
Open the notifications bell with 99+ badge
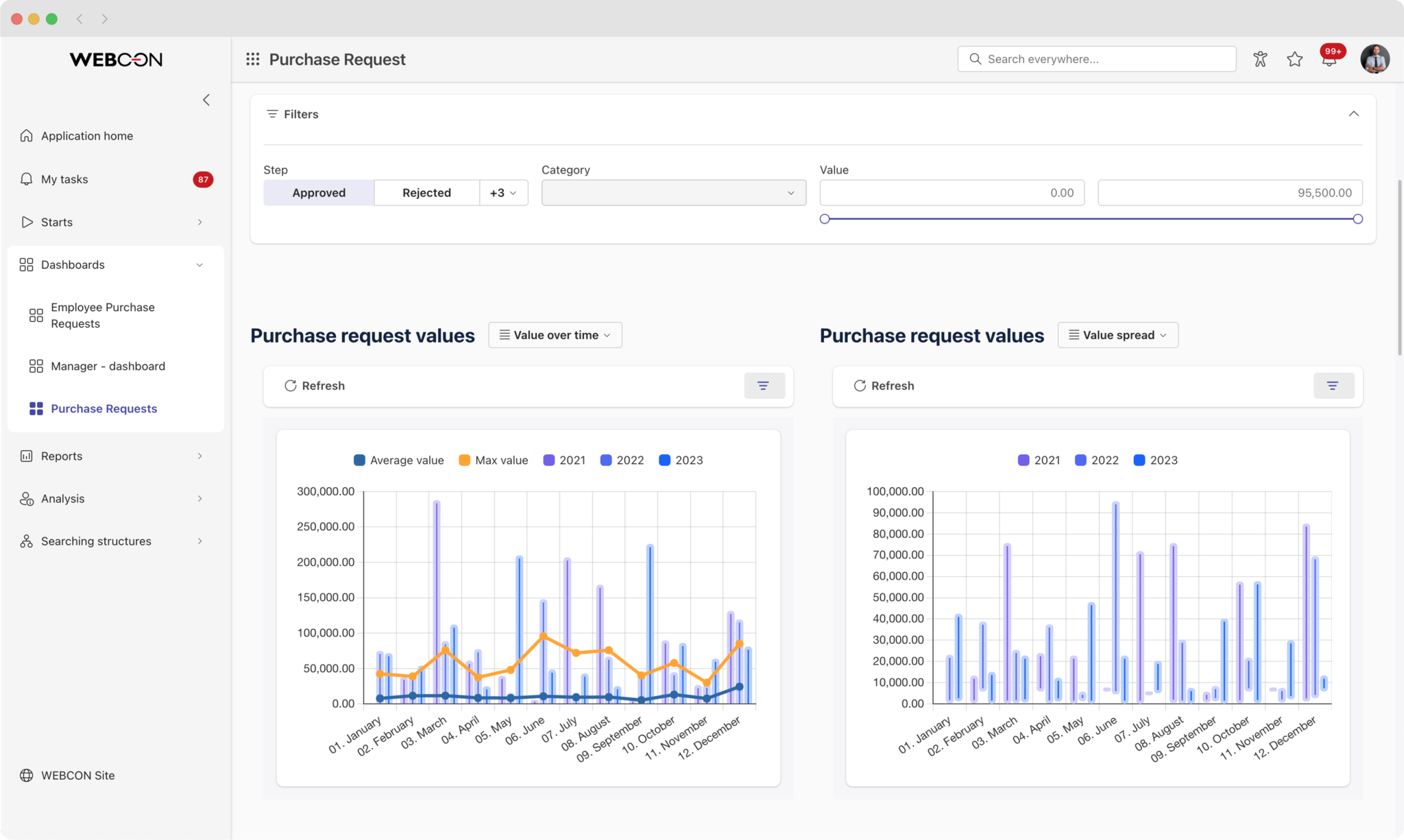point(1329,59)
